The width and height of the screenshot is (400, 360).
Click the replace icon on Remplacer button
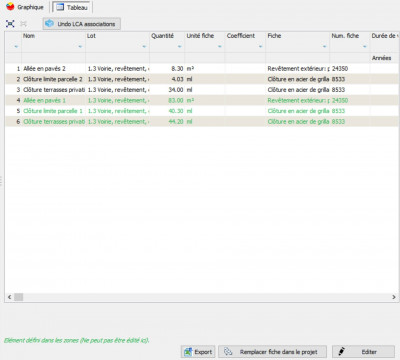[228, 351]
